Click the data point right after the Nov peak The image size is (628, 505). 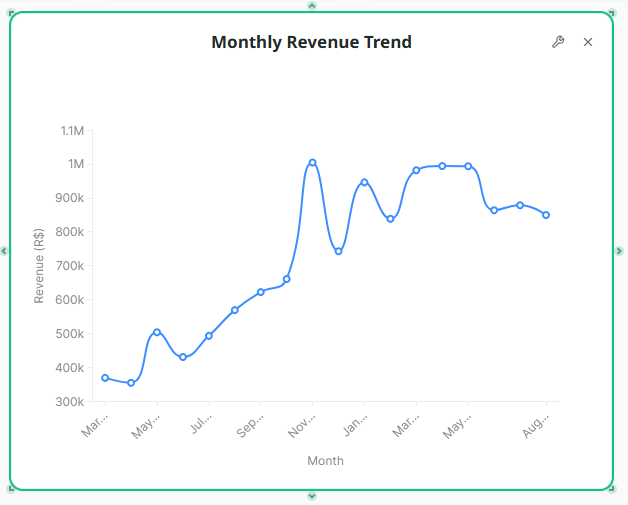338,251
